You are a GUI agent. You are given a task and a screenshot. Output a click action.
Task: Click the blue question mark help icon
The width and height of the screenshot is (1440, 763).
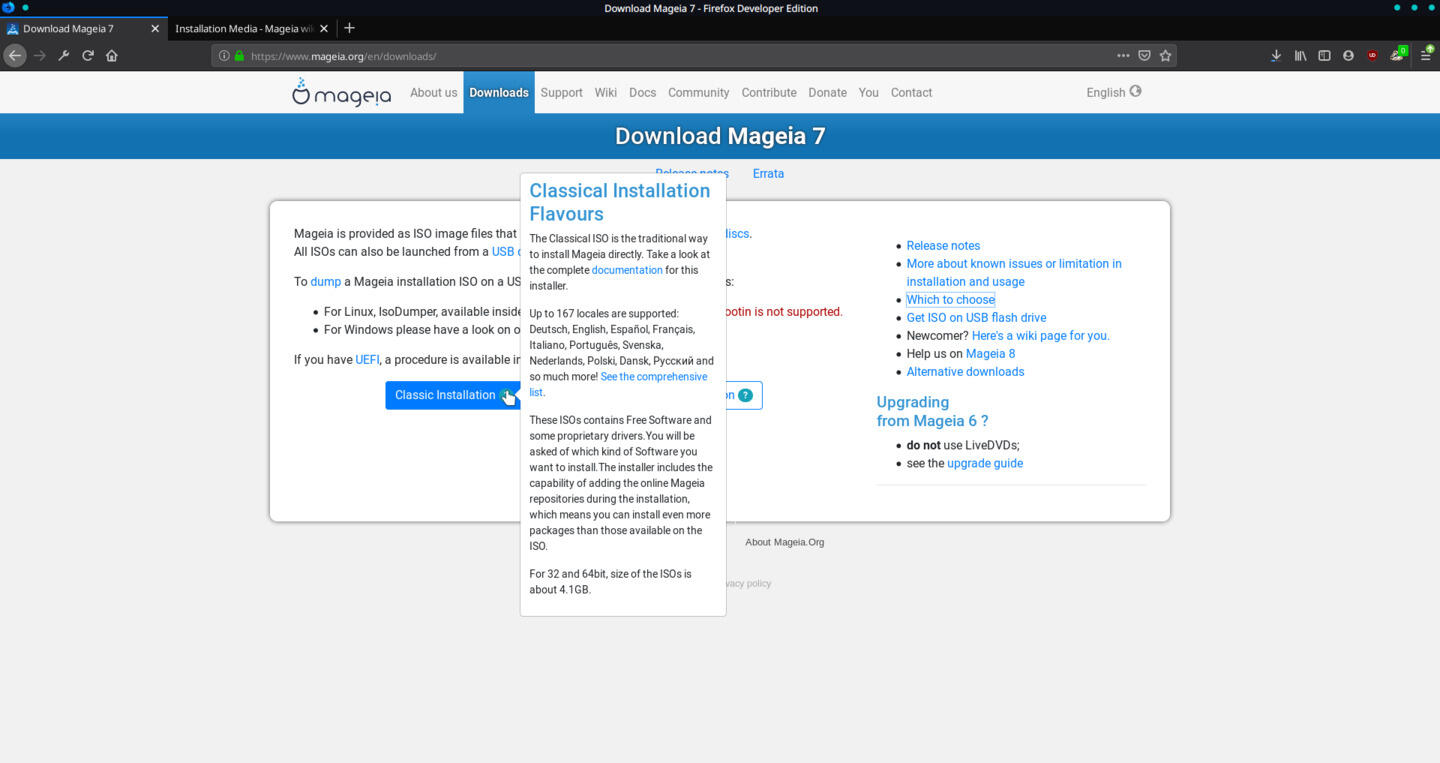(745, 395)
